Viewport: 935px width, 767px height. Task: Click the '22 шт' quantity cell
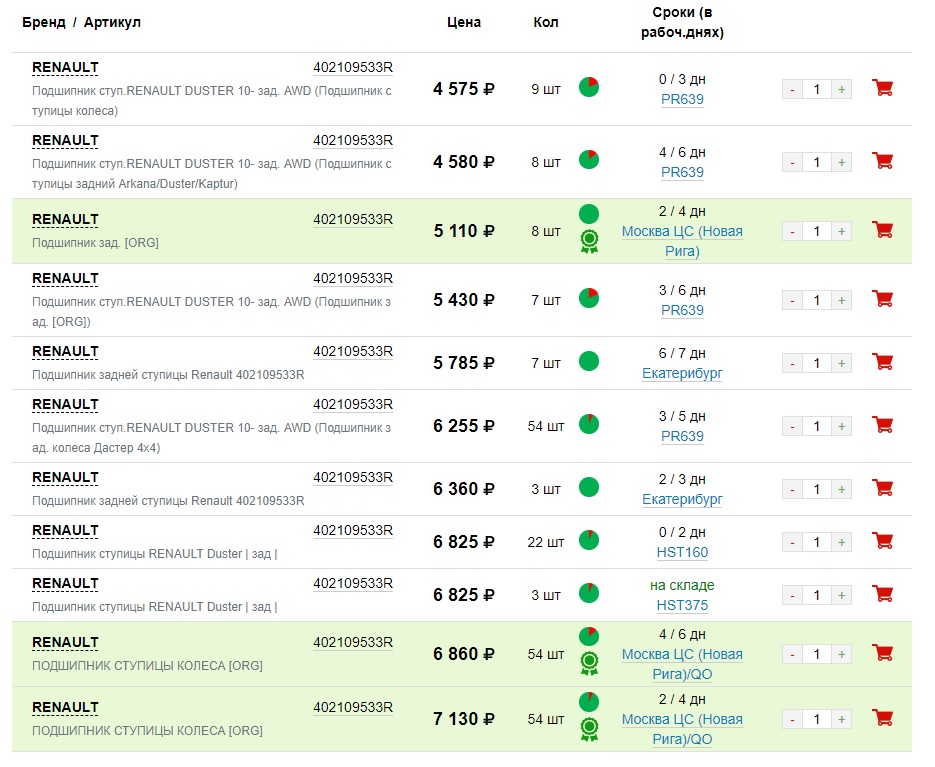546,543
